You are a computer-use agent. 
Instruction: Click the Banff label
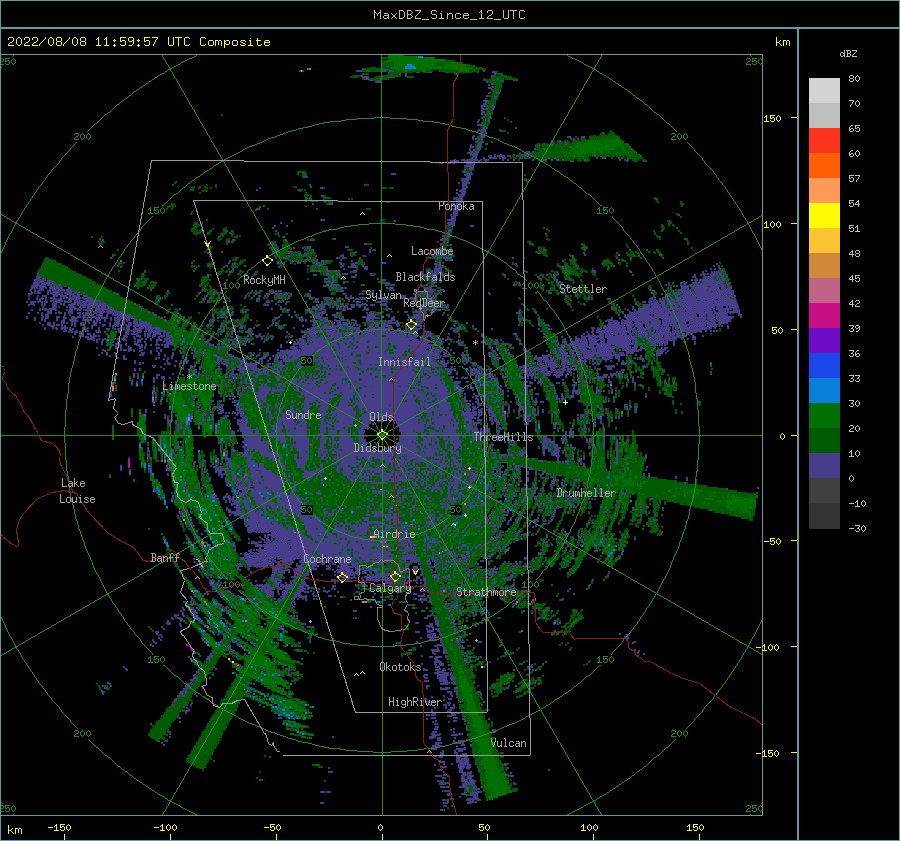click(165, 557)
